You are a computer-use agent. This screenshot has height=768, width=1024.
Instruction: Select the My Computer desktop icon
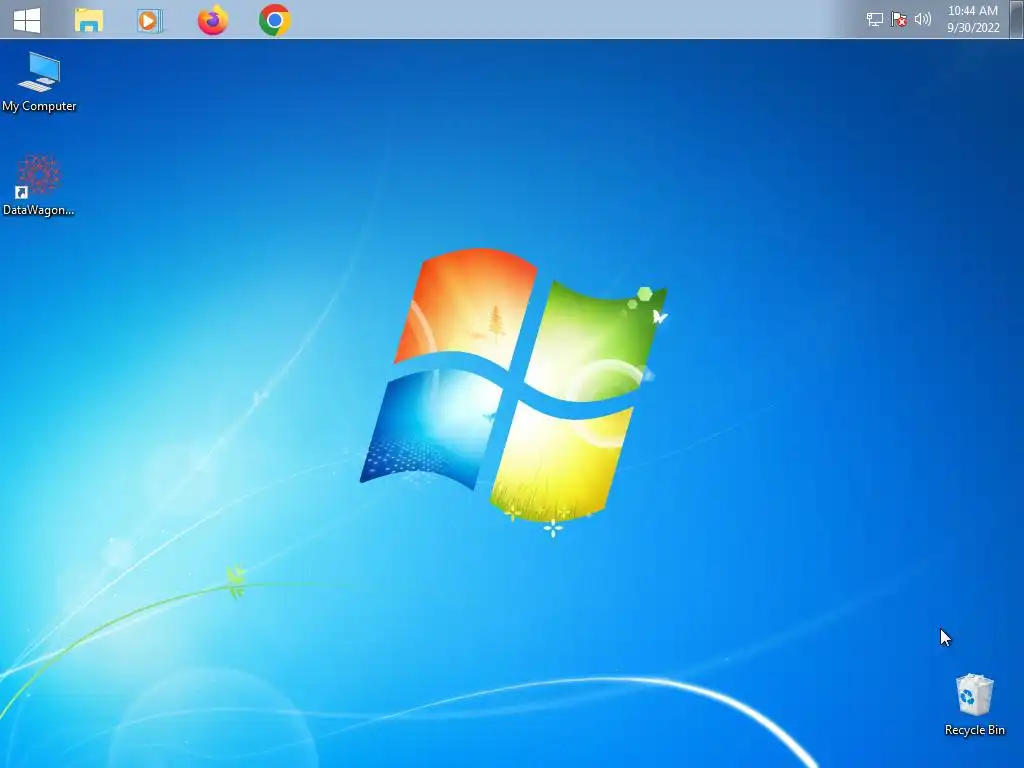point(39,82)
